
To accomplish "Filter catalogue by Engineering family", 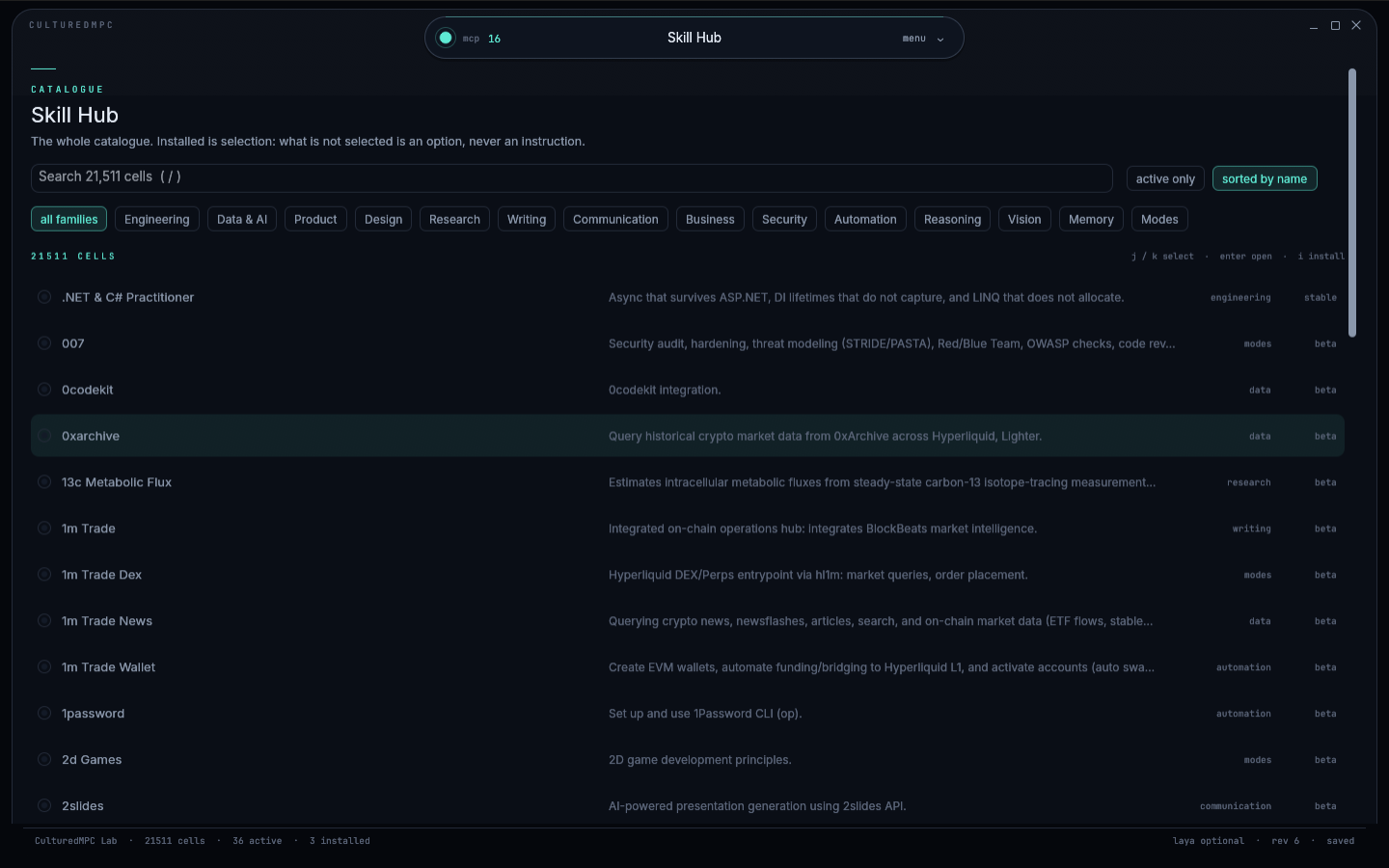I will coord(157,219).
